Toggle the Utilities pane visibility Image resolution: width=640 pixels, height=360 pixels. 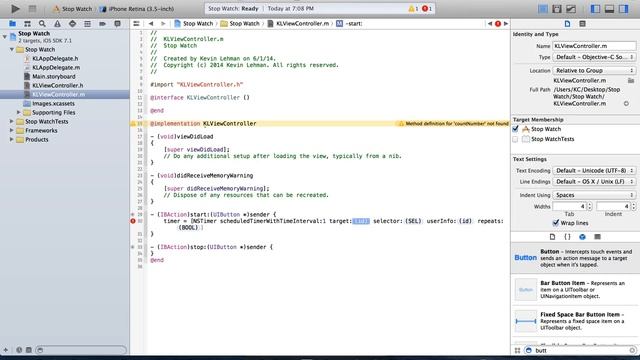[623, 9]
